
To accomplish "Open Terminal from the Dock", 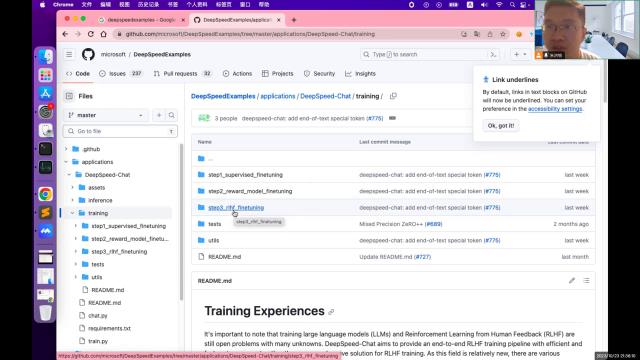I will coord(46,149).
